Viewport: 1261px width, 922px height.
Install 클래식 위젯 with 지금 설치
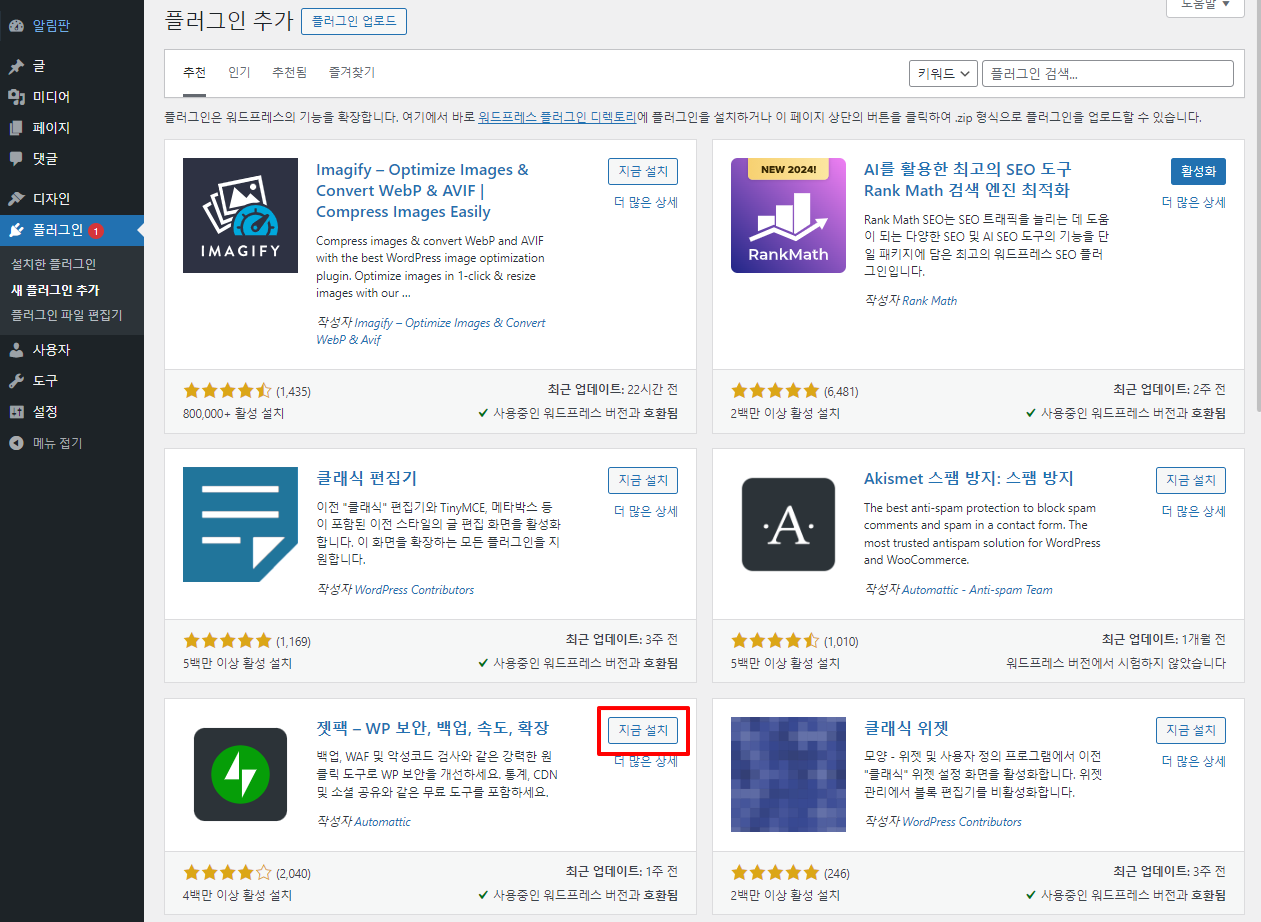tap(1191, 730)
